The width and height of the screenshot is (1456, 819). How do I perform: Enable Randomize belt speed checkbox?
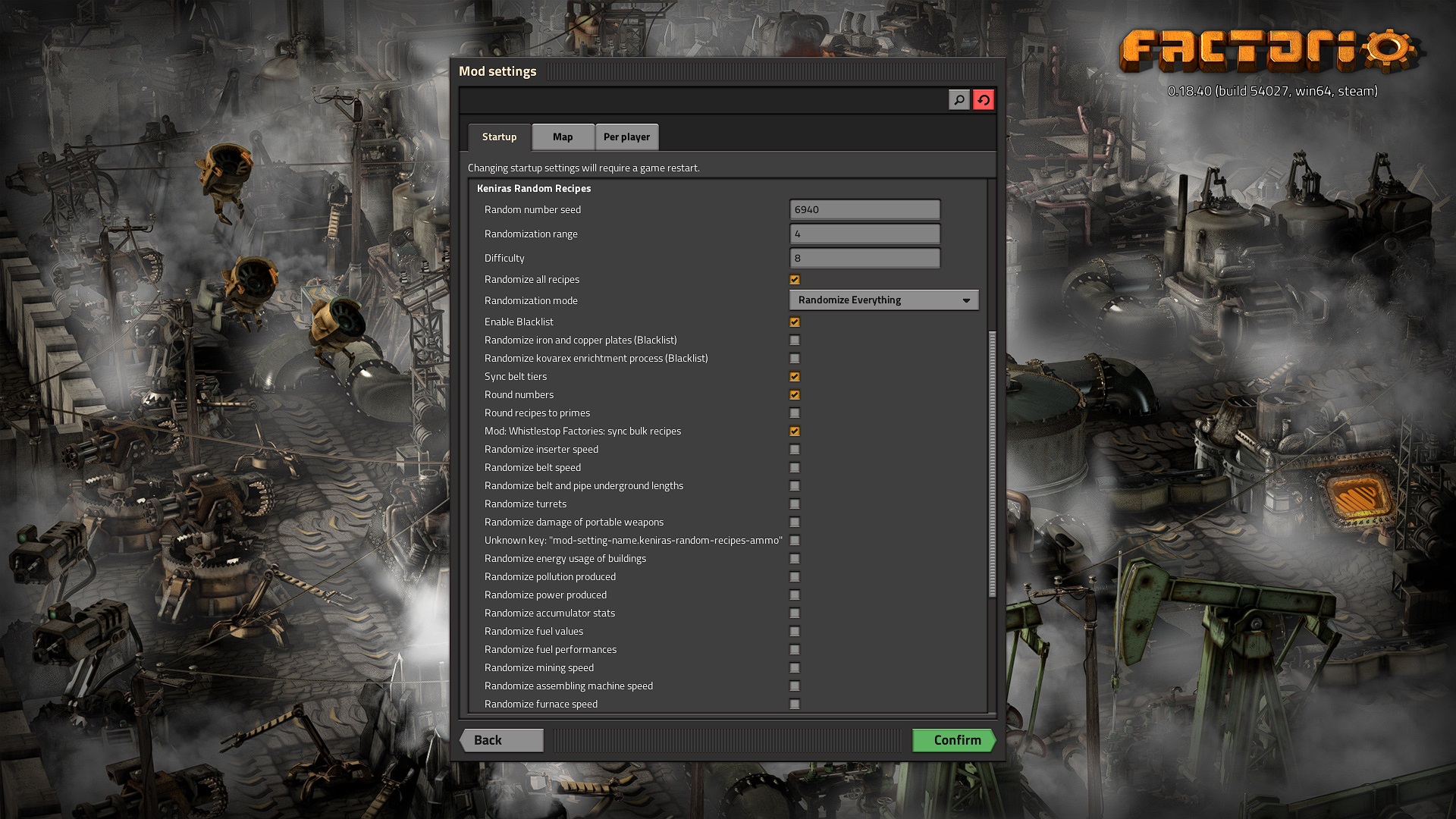794,467
